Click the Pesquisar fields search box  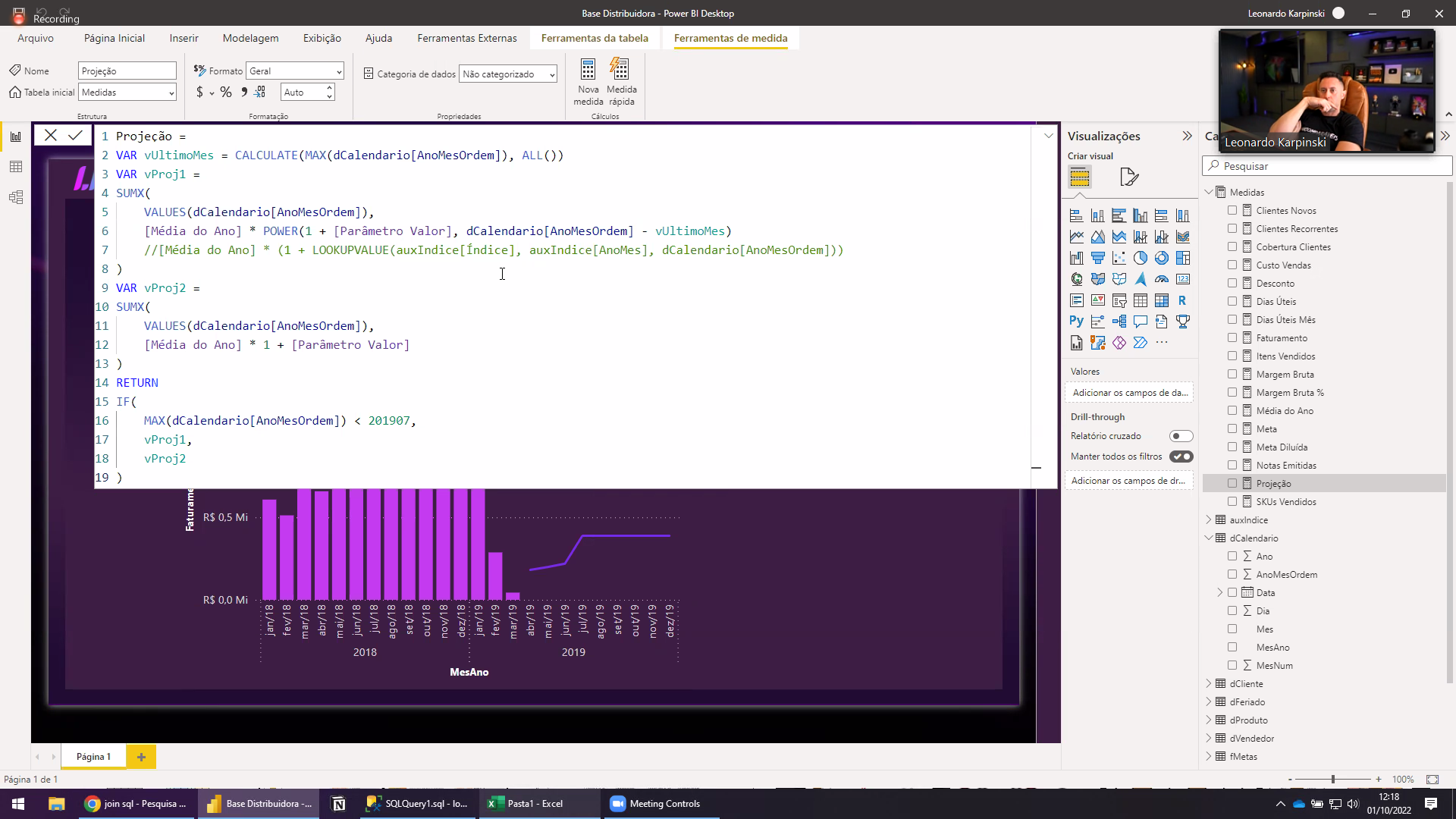click(x=1327, y=166)
